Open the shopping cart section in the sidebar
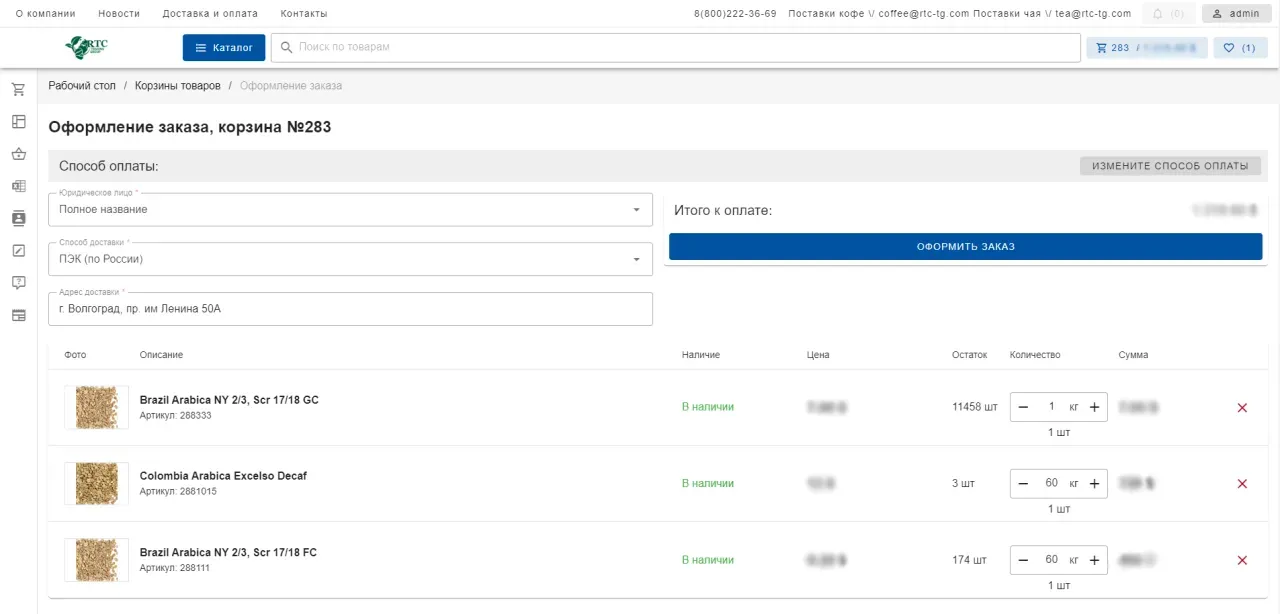 [x=17, y=89]
